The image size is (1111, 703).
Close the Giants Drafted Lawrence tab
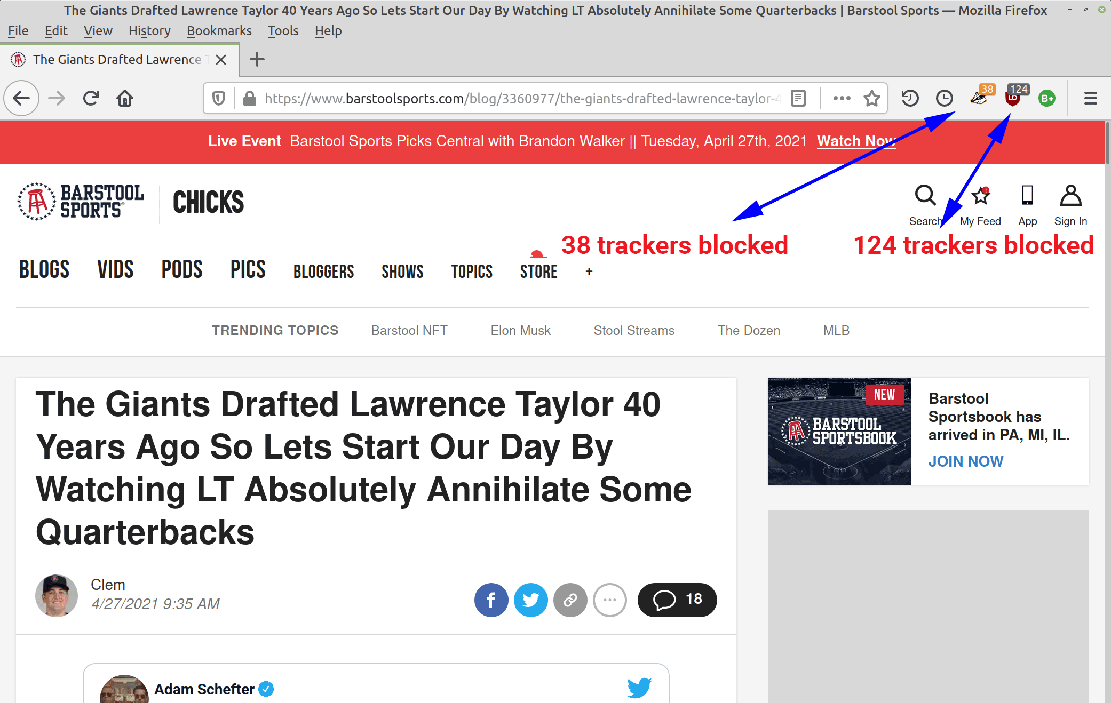pos(221,60)
